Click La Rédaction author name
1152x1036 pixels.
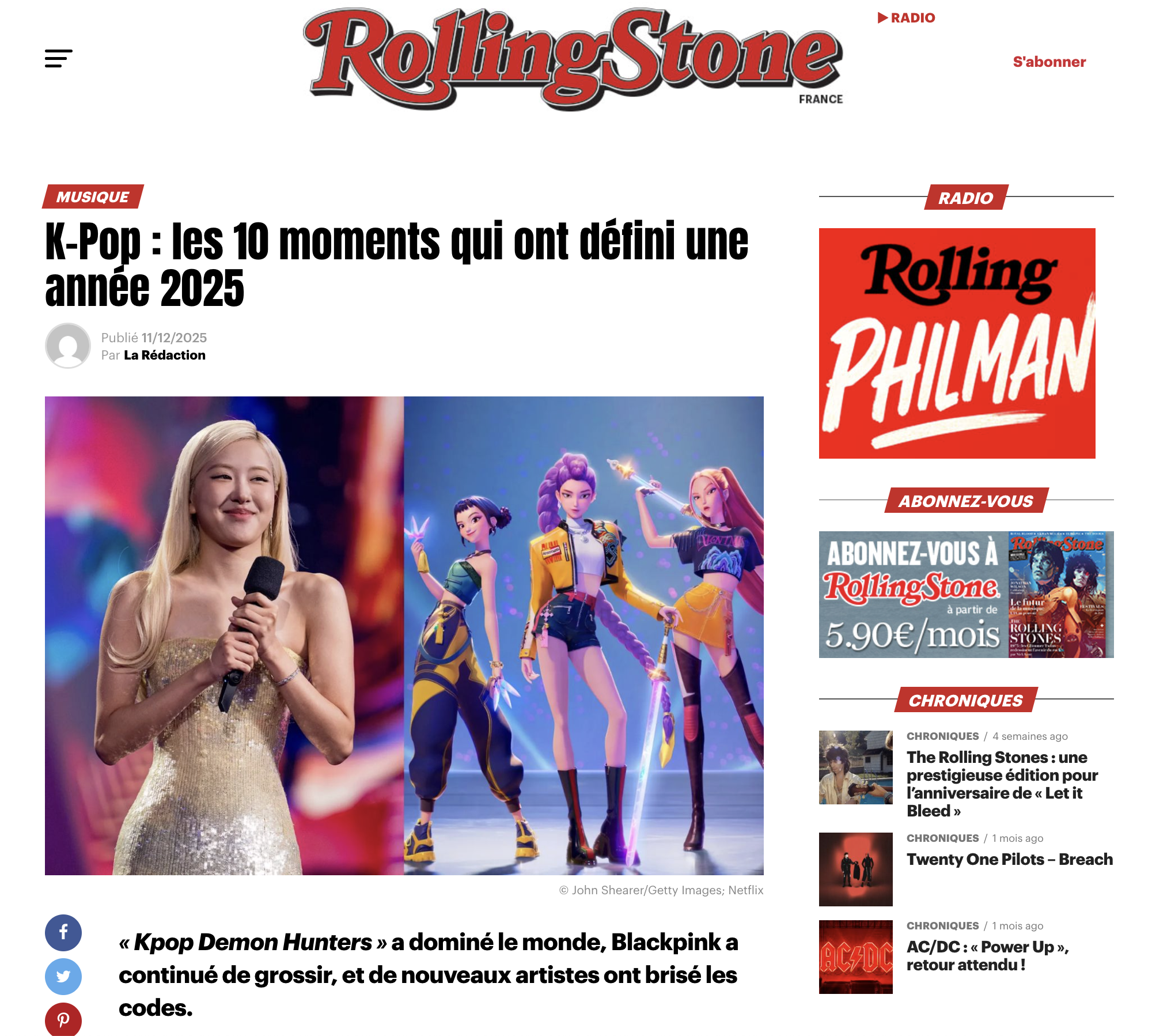tap(165, 355)
